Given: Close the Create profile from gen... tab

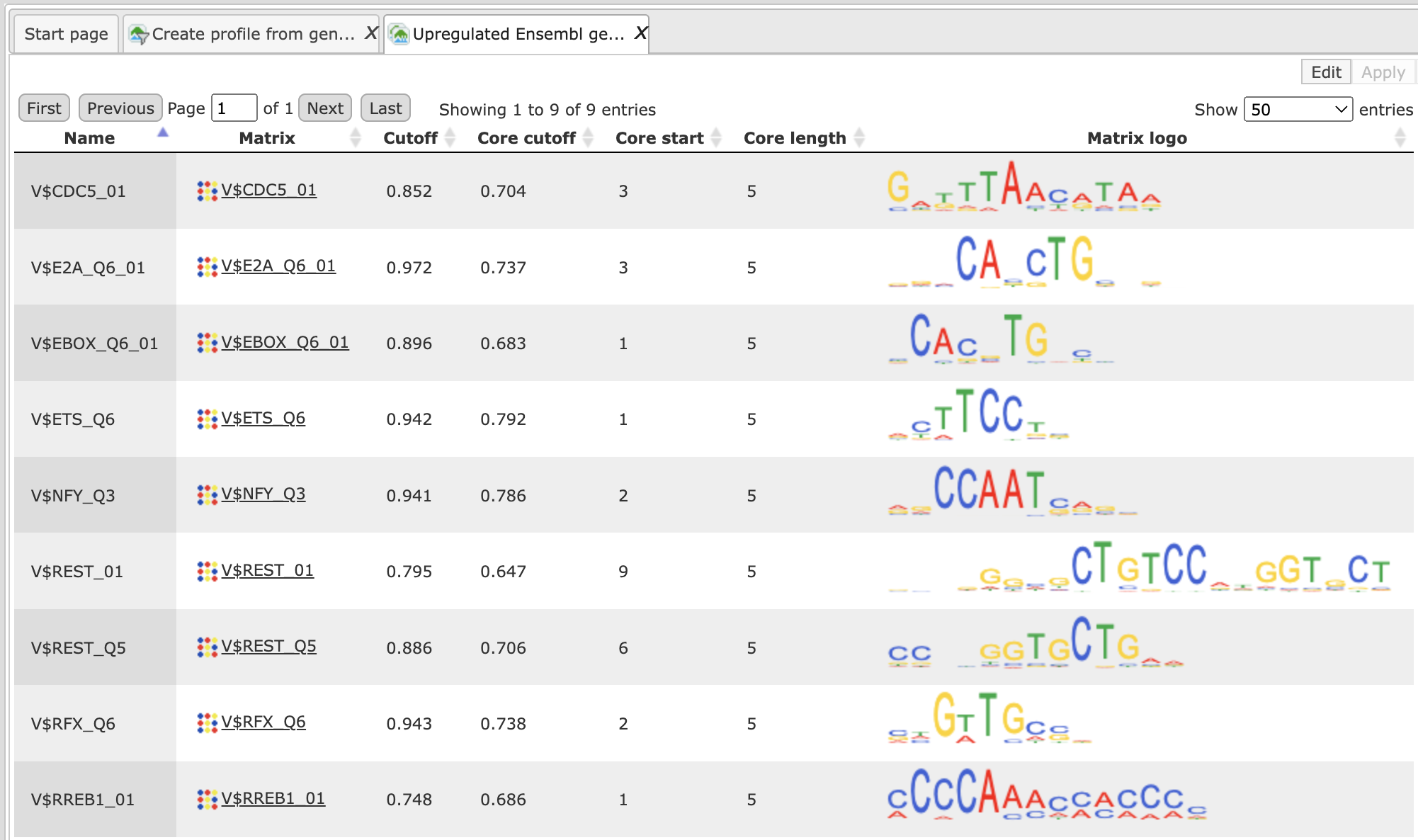Looking at the screenshot, I should (371, 33).
